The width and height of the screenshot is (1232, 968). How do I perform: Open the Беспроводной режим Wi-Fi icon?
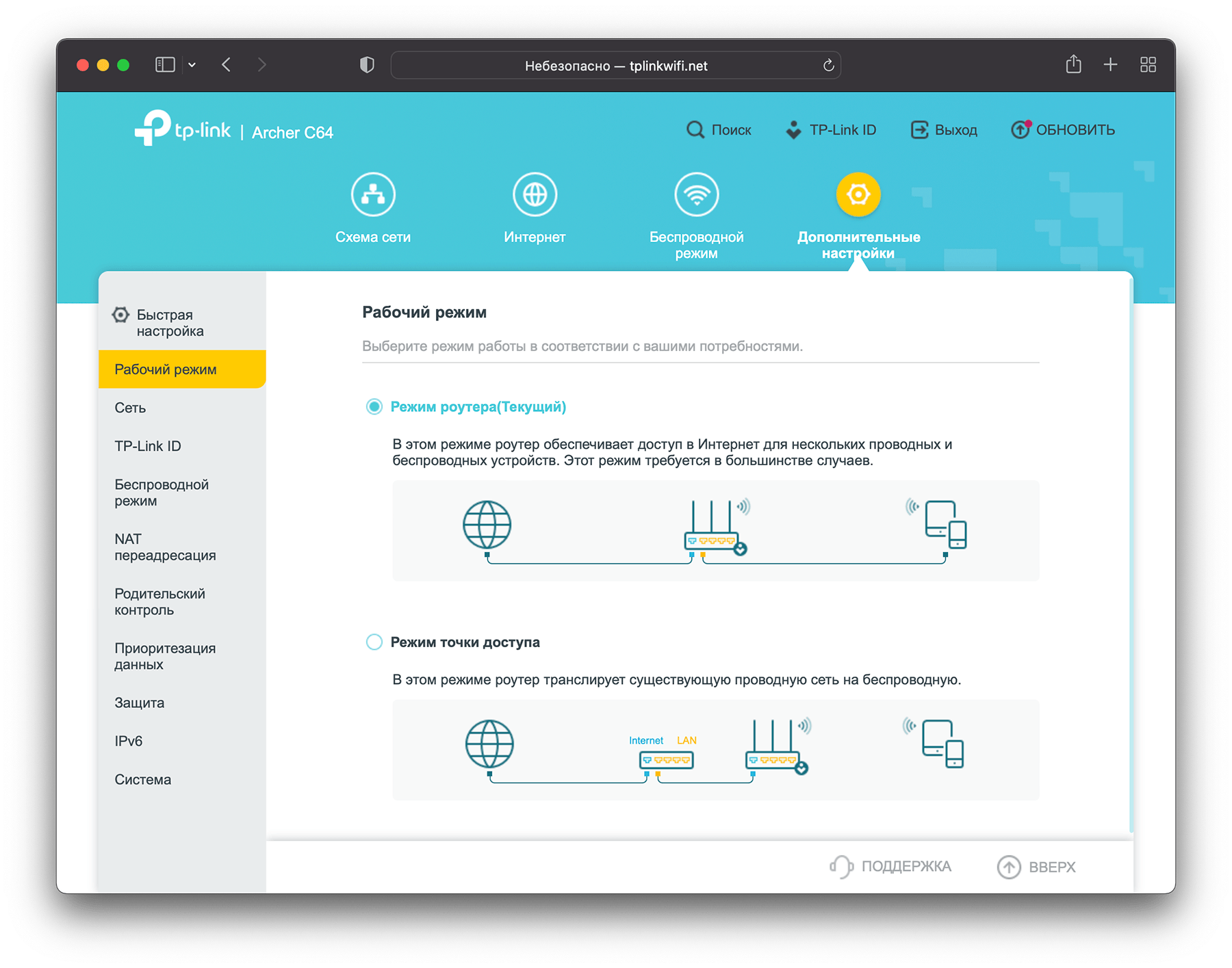pyautogui.click(x=696, y=195)
